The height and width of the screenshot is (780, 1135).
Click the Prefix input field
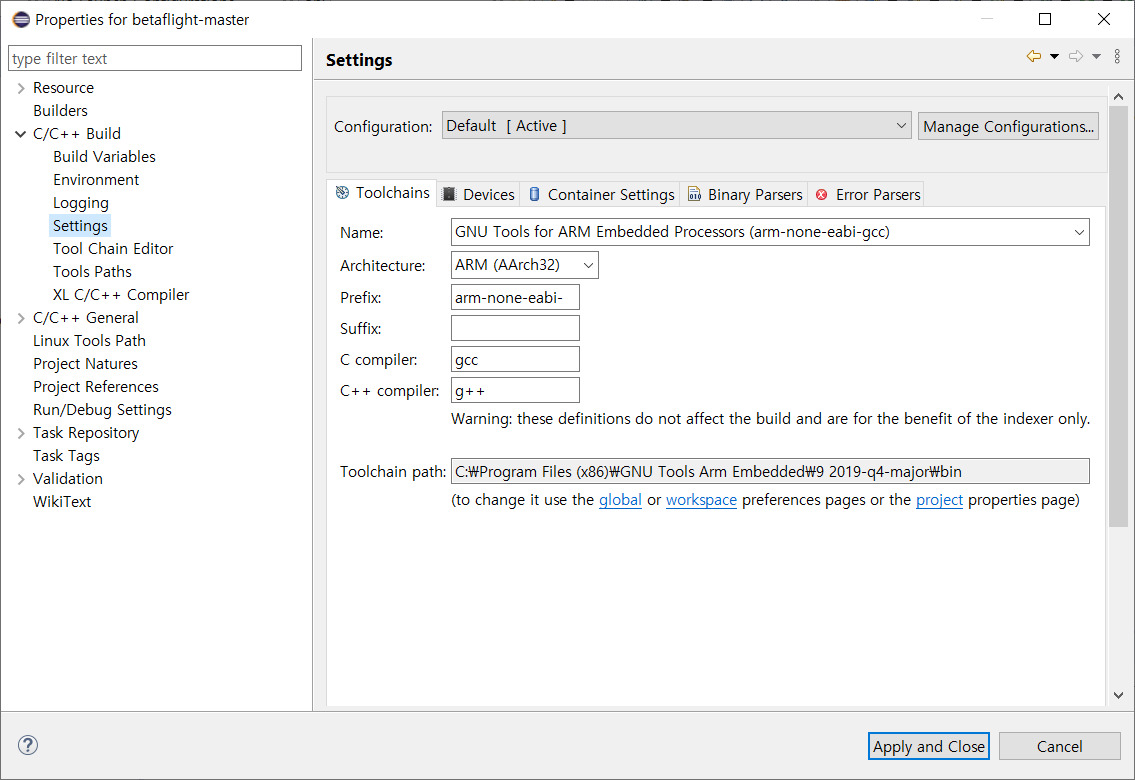pos(515,297)
